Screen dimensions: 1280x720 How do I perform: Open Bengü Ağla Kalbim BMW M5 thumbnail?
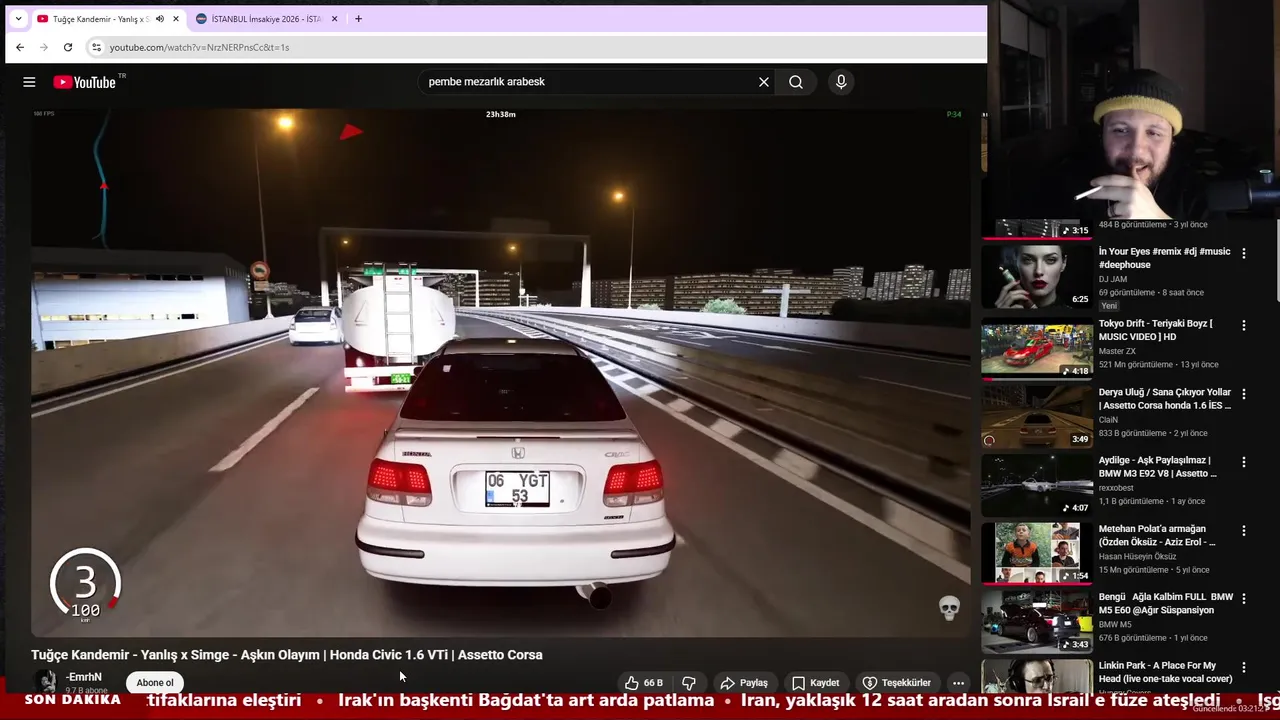click(1037, 622)
